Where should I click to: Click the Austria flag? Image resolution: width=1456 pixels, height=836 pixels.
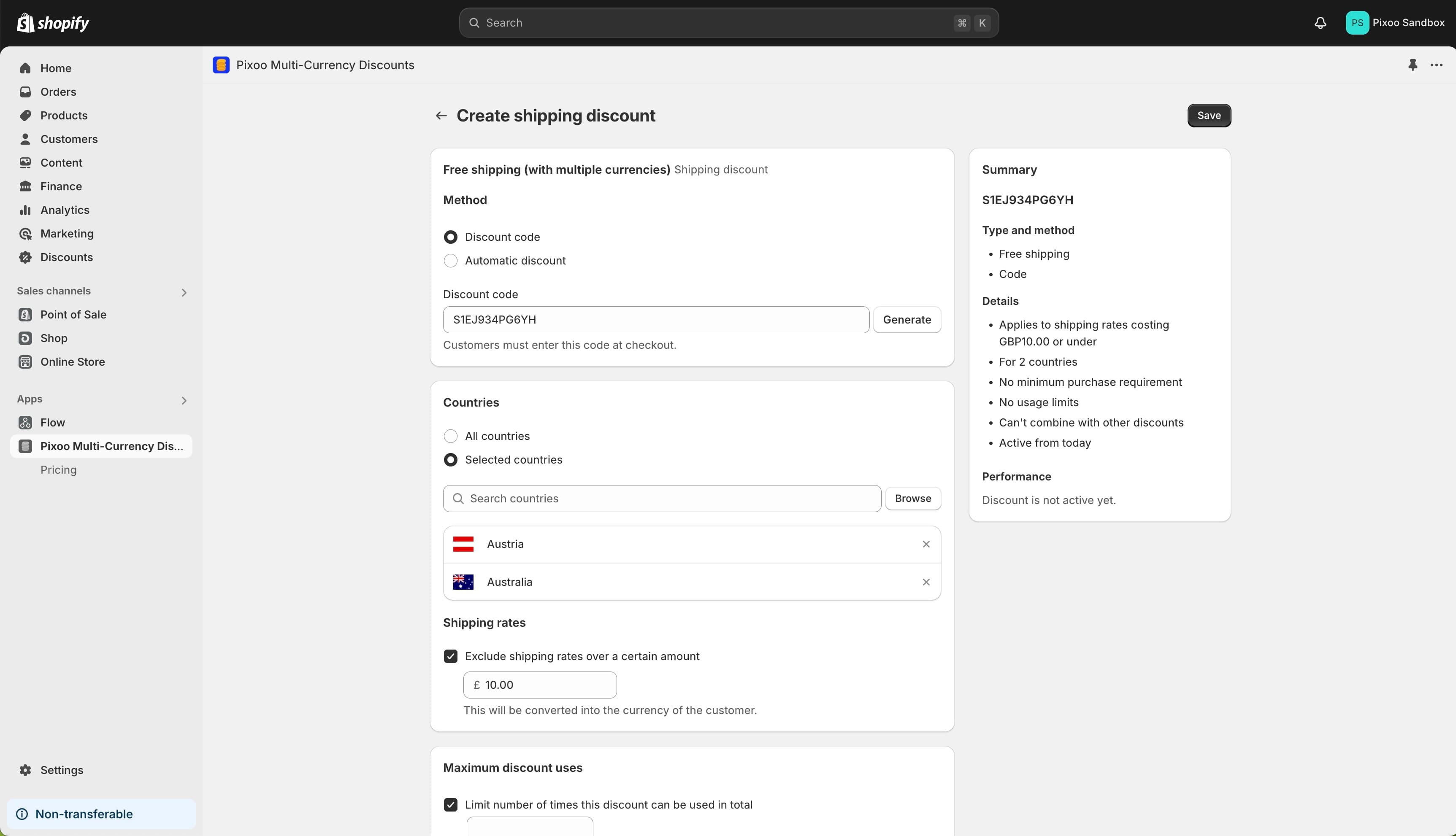coord(463,544)
